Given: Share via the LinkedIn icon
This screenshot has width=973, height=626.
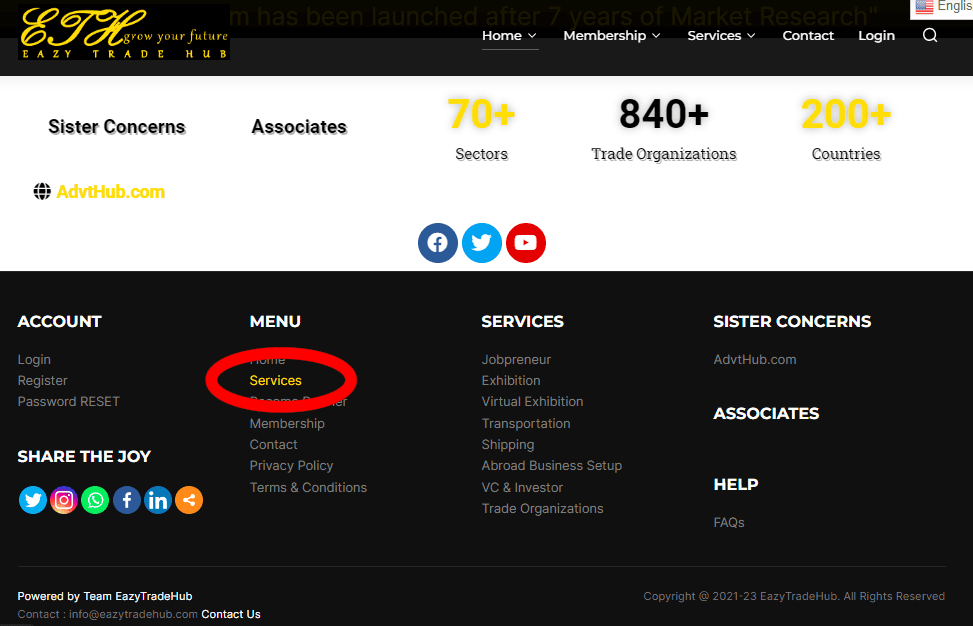Looking at the screenshot, I should [x=158, y=500].
